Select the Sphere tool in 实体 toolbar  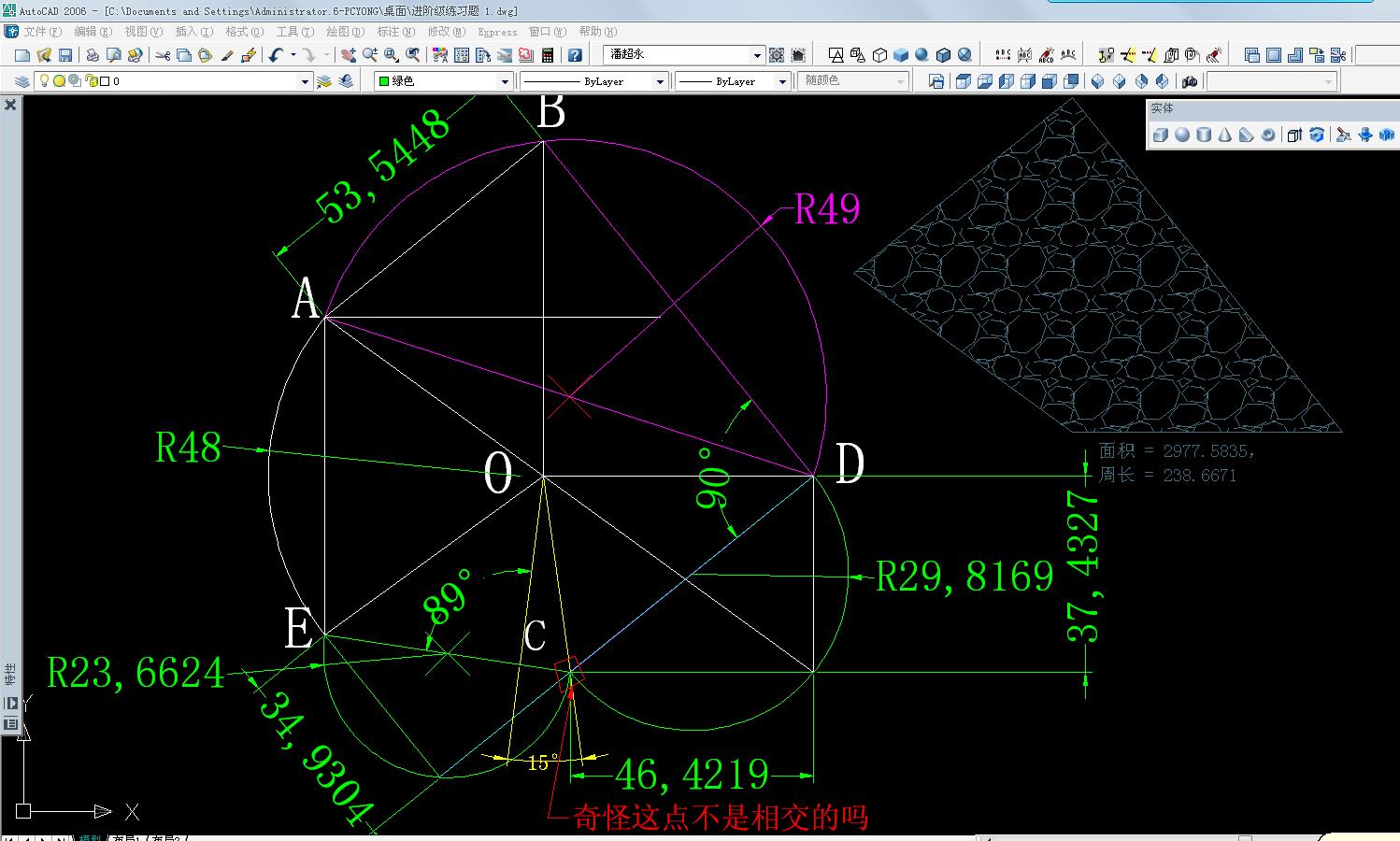pyautogui.click(x=1182, y=135)
